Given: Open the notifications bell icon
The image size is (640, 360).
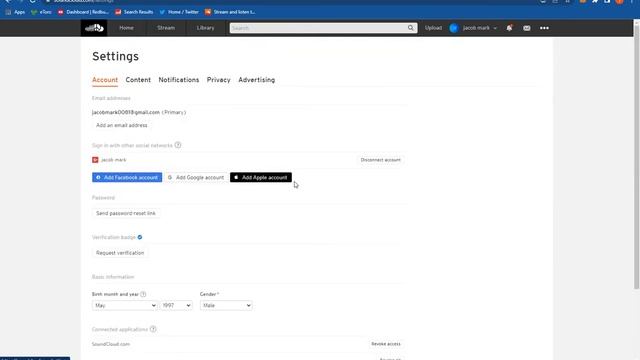Looking at the screenshot, I should coord(509,28).
